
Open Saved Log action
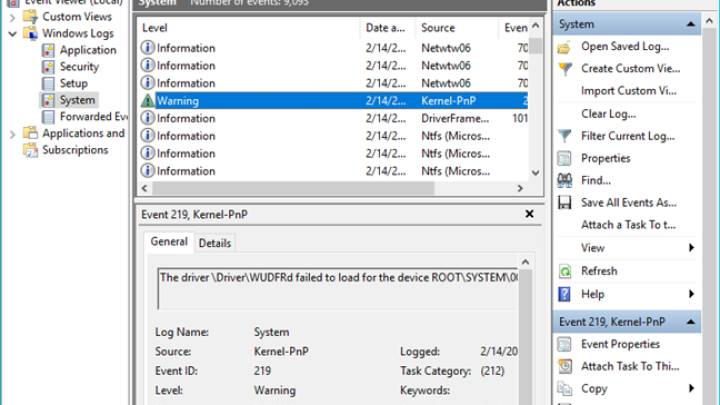[x=624, y=47]
